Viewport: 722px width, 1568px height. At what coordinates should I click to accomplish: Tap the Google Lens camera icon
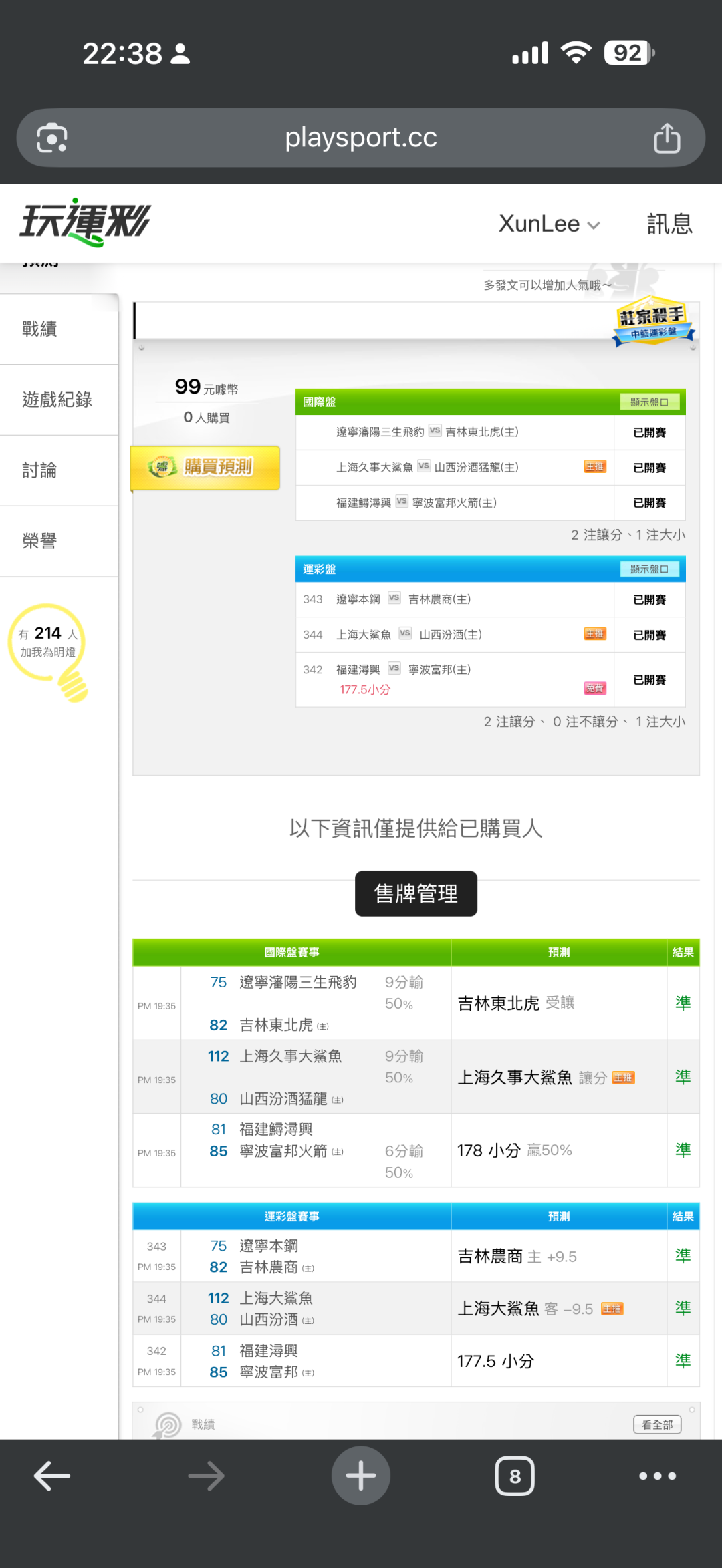pyautogui.click(x=52, y=138)
